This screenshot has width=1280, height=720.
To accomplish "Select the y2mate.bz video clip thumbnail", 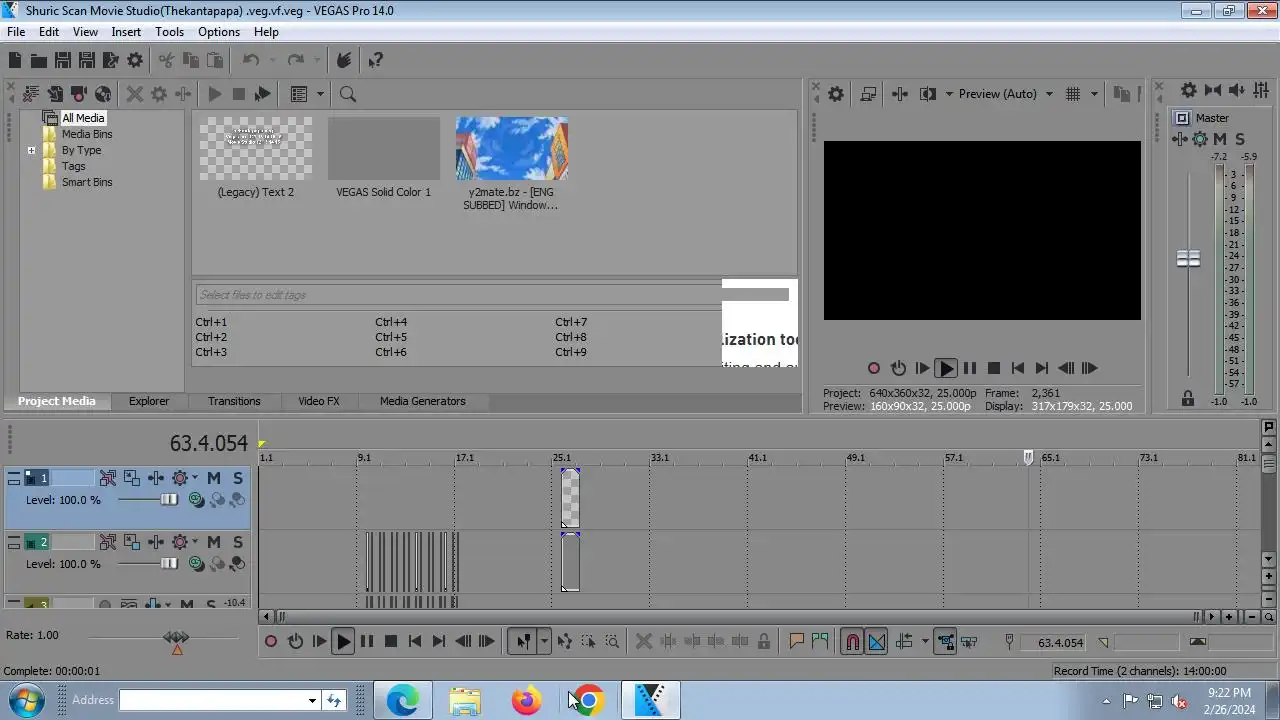I will coord(512,149).
